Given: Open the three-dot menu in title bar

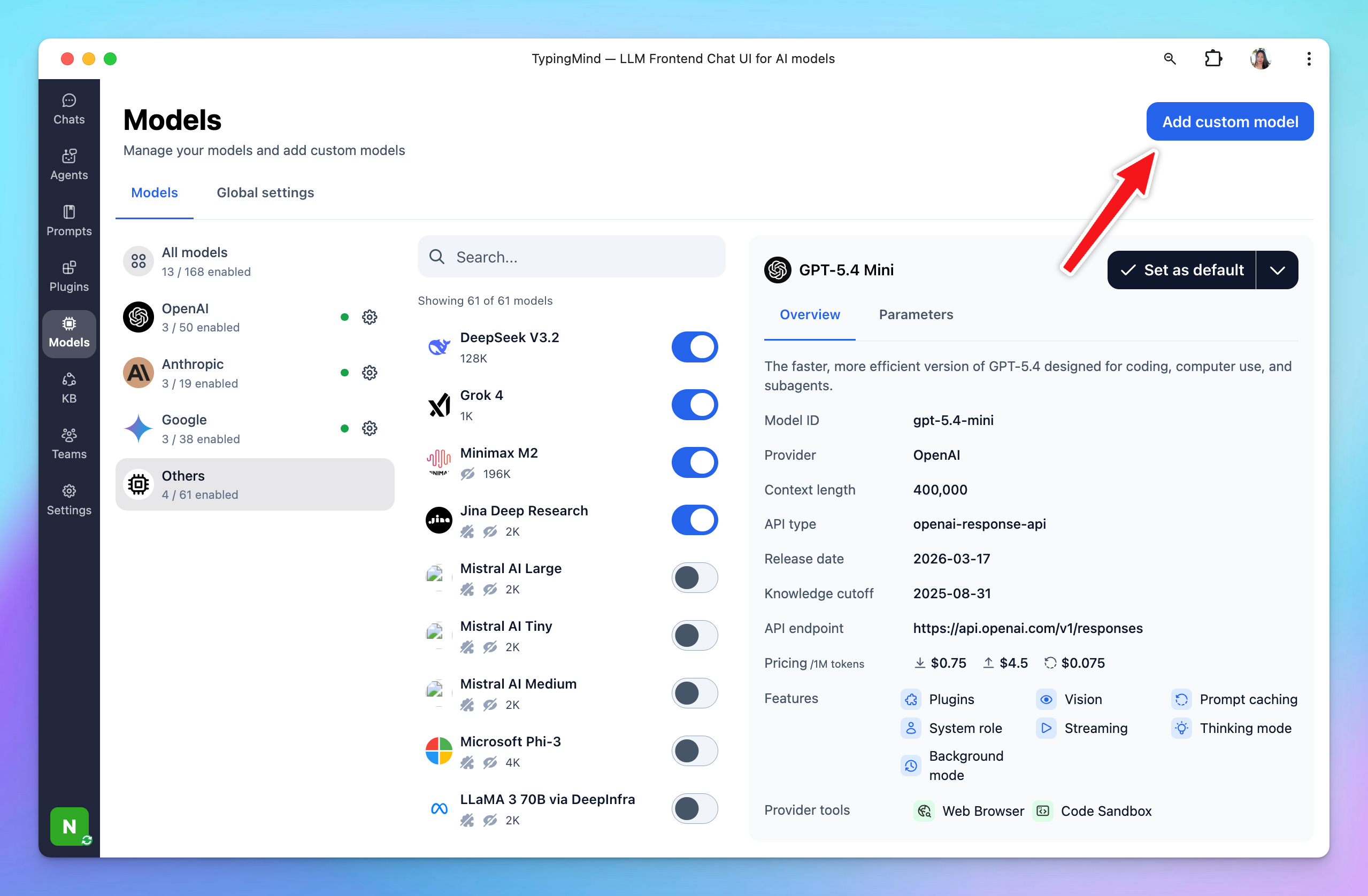Looking at the screenshot, I should (x=1309, y=59).
